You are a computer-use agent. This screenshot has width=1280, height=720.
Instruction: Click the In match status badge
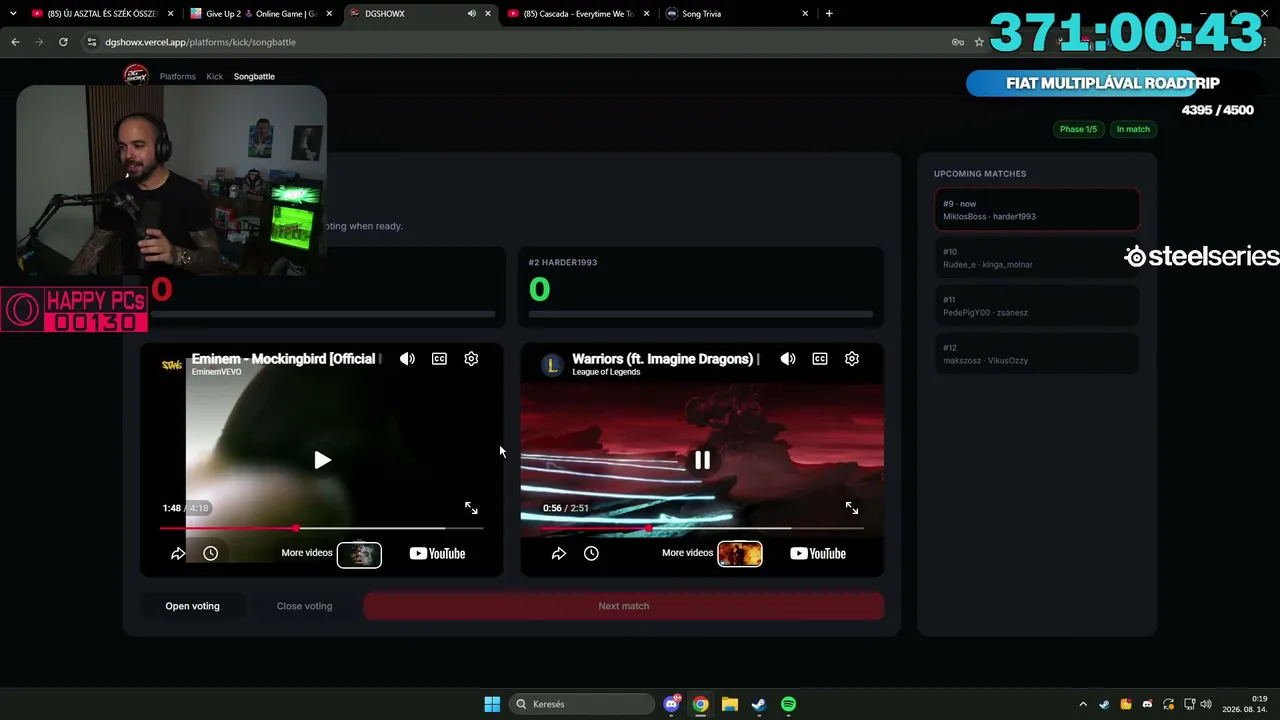coord(1133,129)
